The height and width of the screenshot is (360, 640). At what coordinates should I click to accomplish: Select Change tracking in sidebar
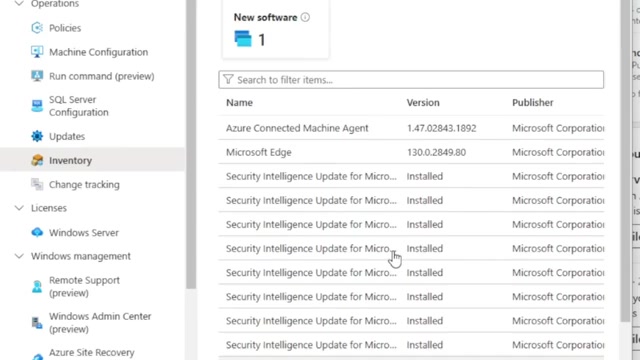[84, 184]
